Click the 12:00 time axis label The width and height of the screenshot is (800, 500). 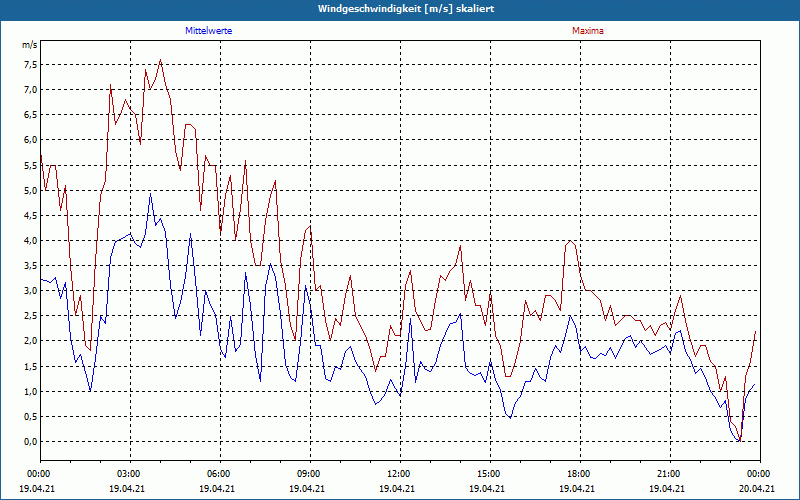pos(397,474)
